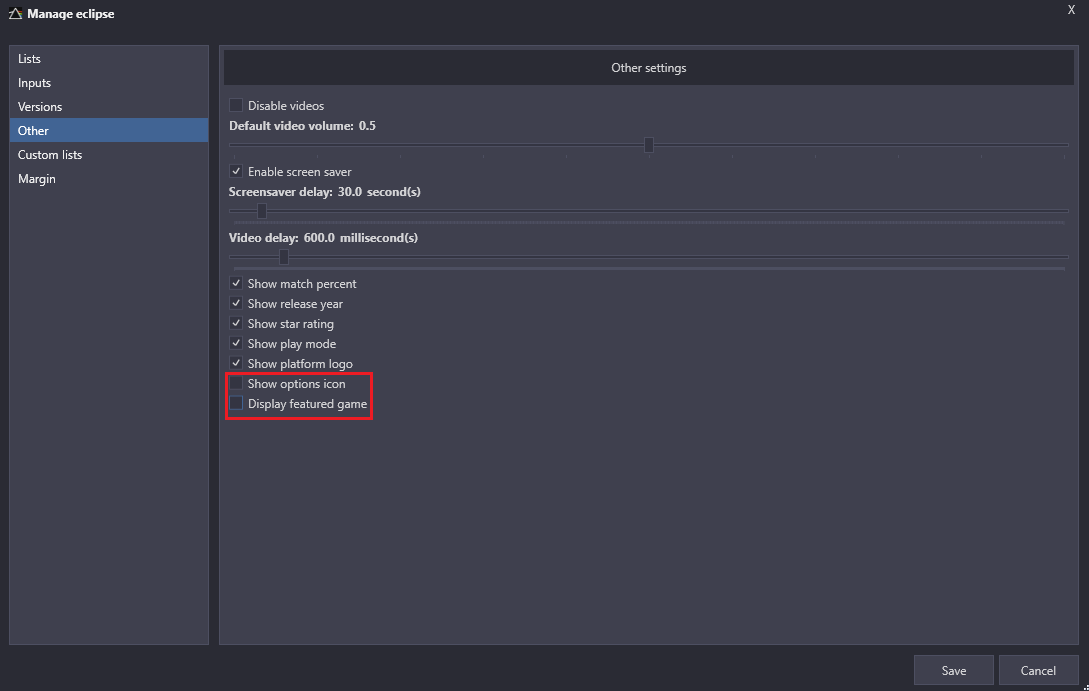Check Show options icon
Screen dimensions: 1089x691
tap(236, 383)
